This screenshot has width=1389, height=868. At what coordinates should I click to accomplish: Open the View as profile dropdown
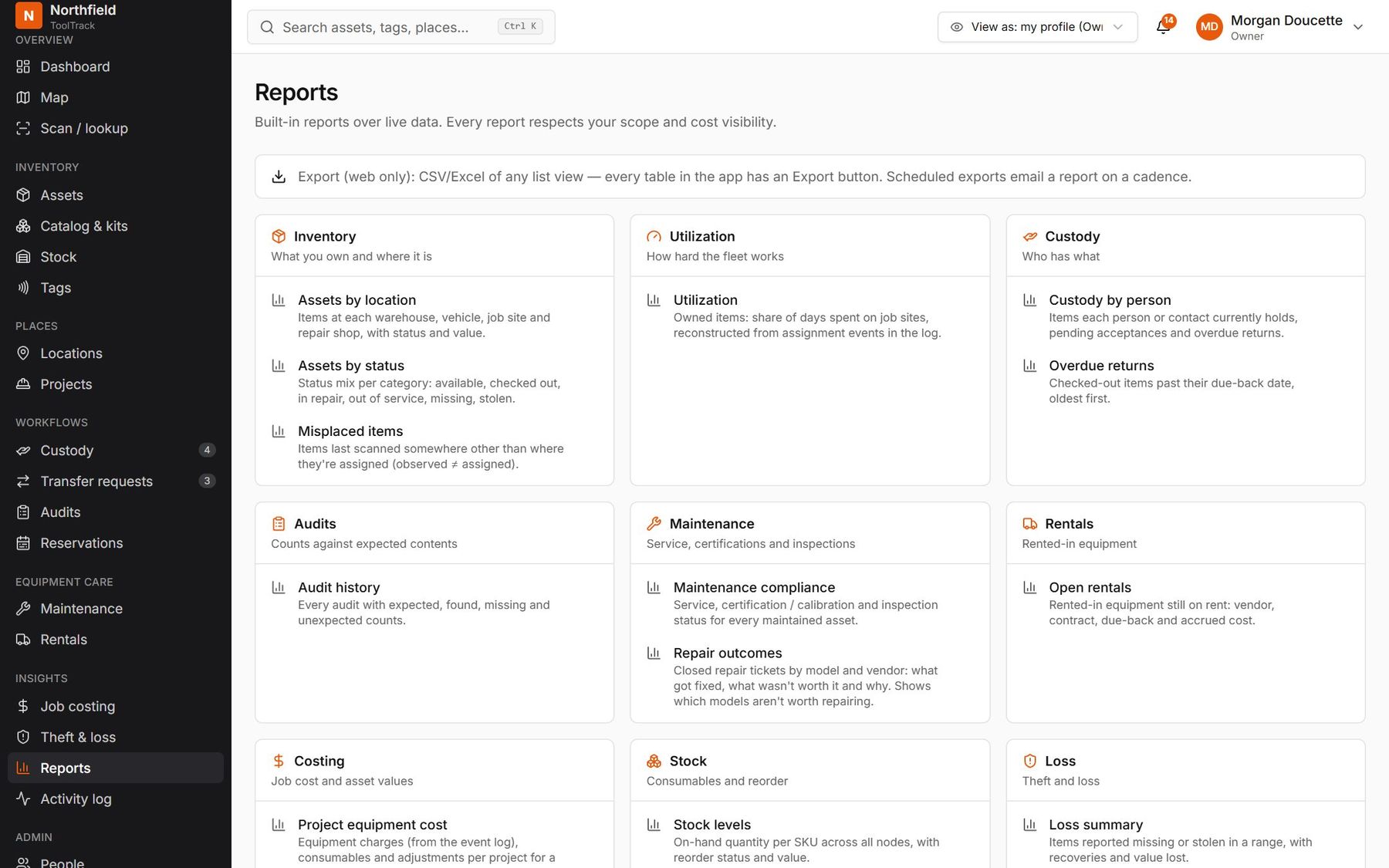tap(1037, 27)
